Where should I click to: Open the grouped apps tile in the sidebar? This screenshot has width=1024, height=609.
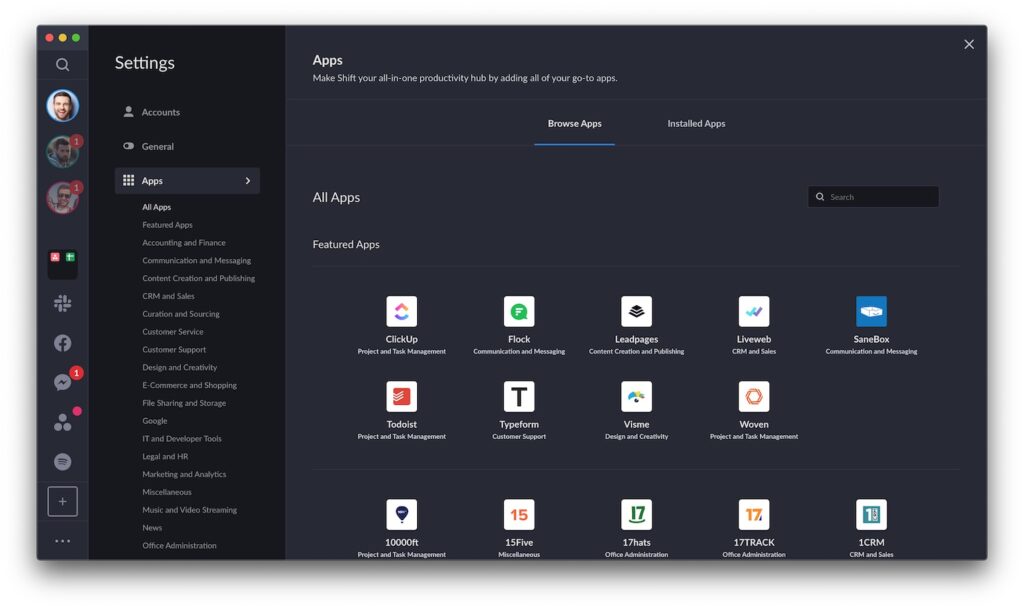click(x=63, y=263)
